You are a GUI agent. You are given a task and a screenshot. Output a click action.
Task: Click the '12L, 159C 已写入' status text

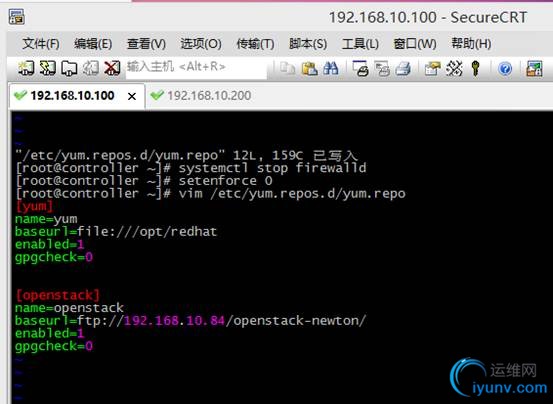pos(295,155)
